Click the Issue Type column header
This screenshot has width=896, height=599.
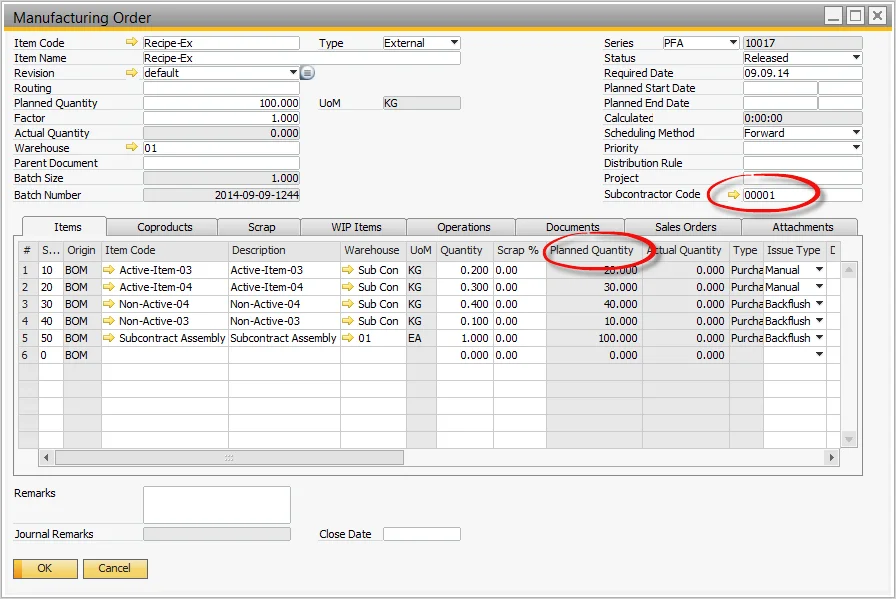point(794,250)
